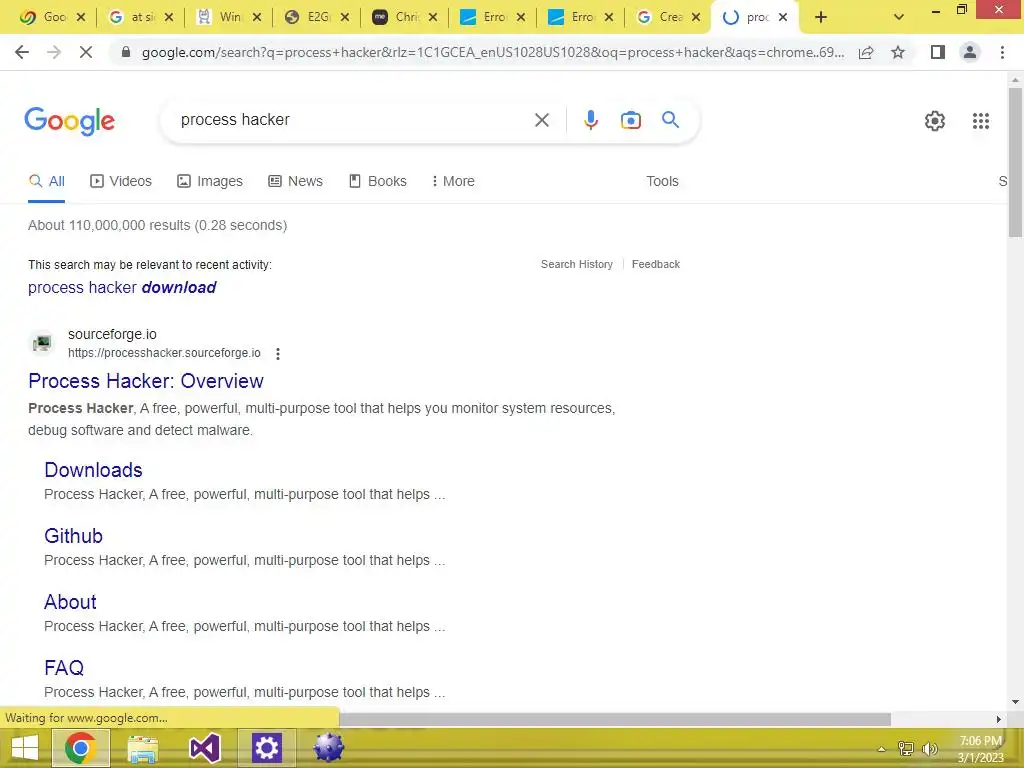The height and width of the screenshot is (768, 1024).
Task: Close the 'E2G' tab
Action: [345, 17]
